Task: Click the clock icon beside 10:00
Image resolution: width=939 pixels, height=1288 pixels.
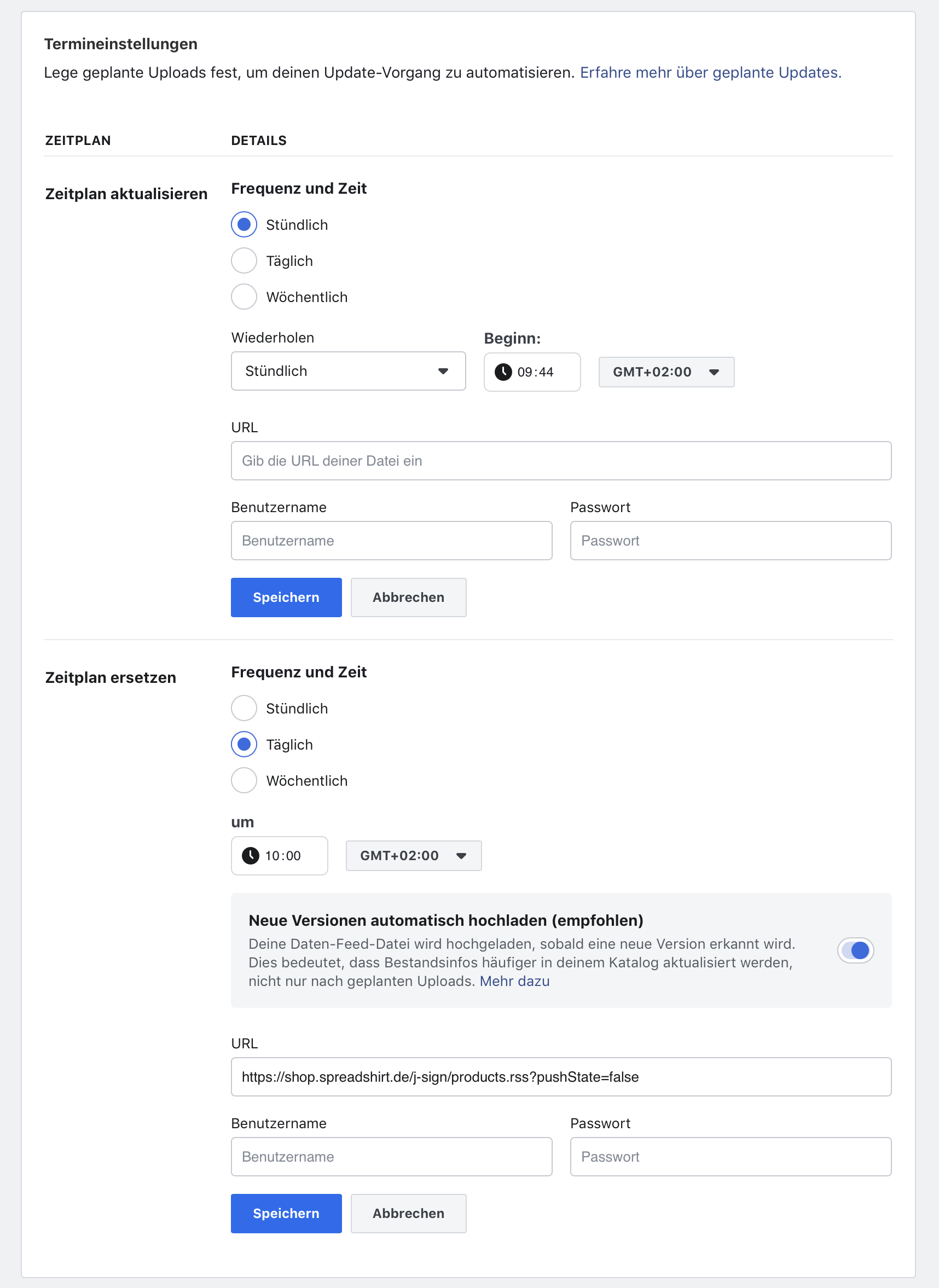Action: [250, 855]
